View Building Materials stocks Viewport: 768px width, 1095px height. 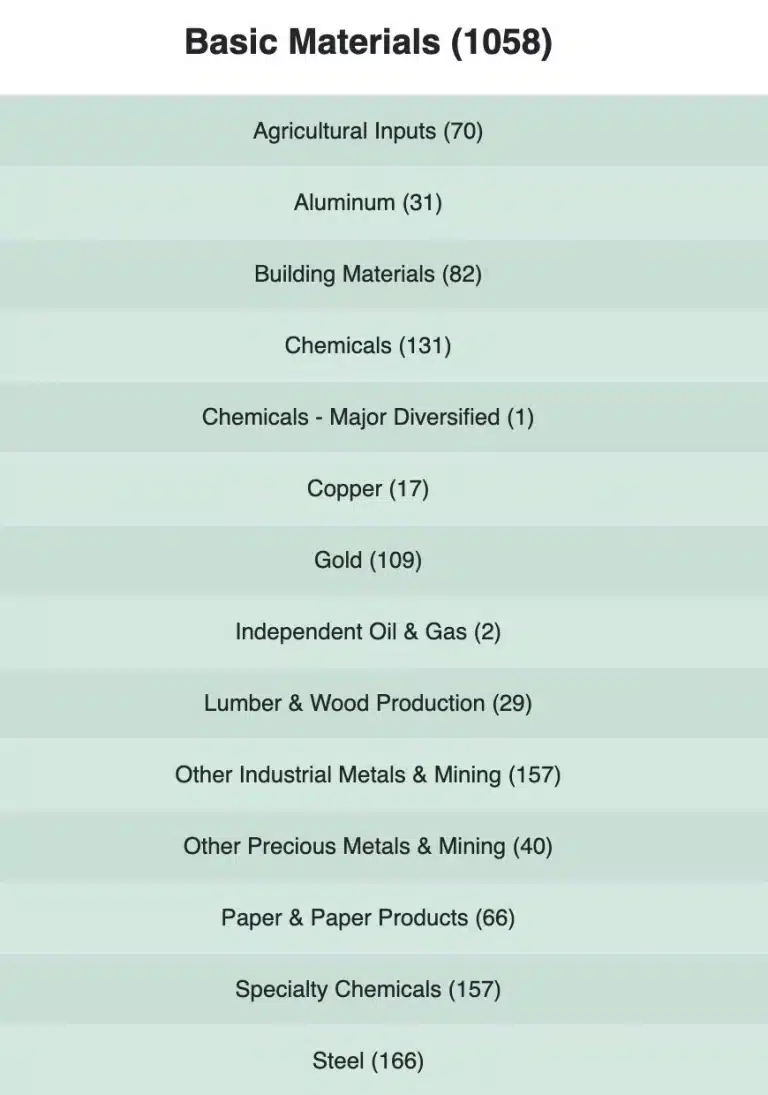[x=367, y=274]
